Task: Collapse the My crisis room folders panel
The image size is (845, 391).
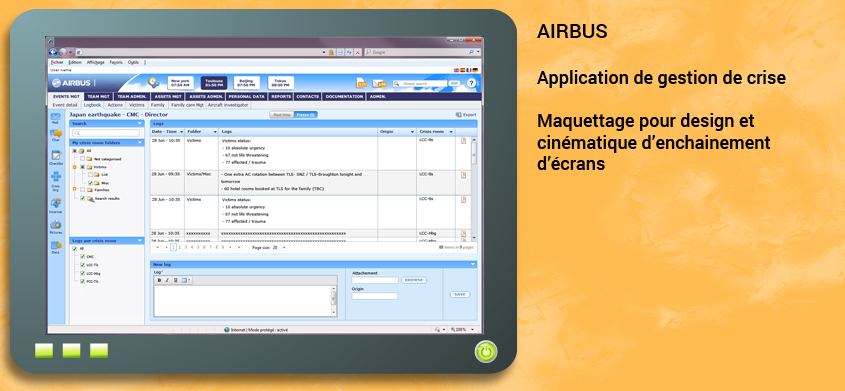Action: (140, 143)
